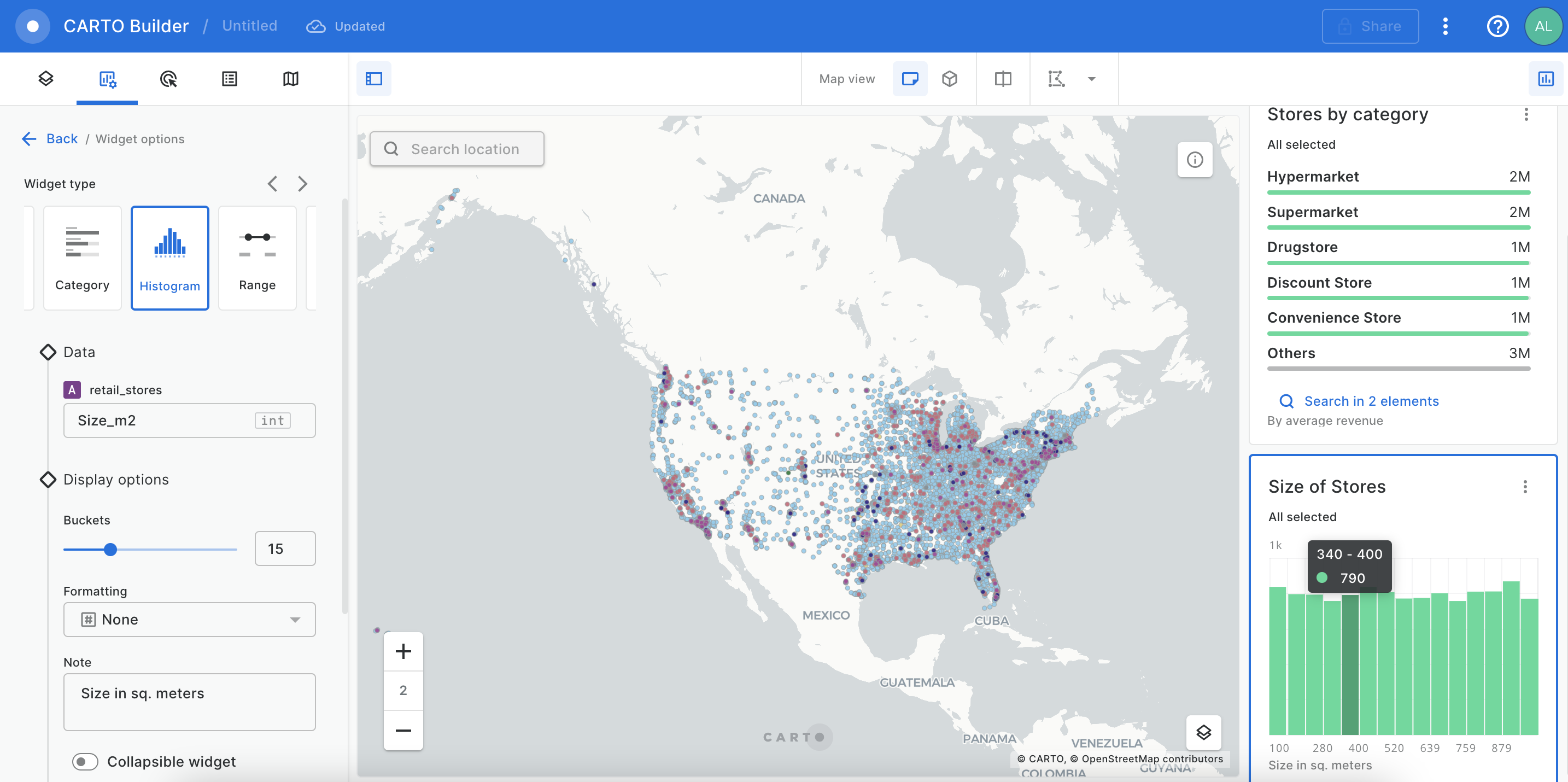Viewport: 1568px width, 782px height.
Task: Open the Legend tab icon
Action: pyautogui.click(x=230, y=79)
